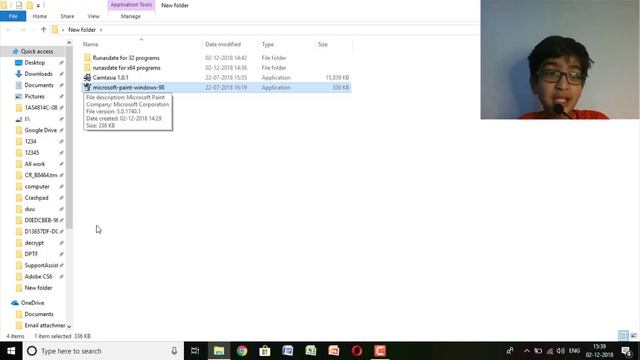Open the computer folder in sidebar

37,187
